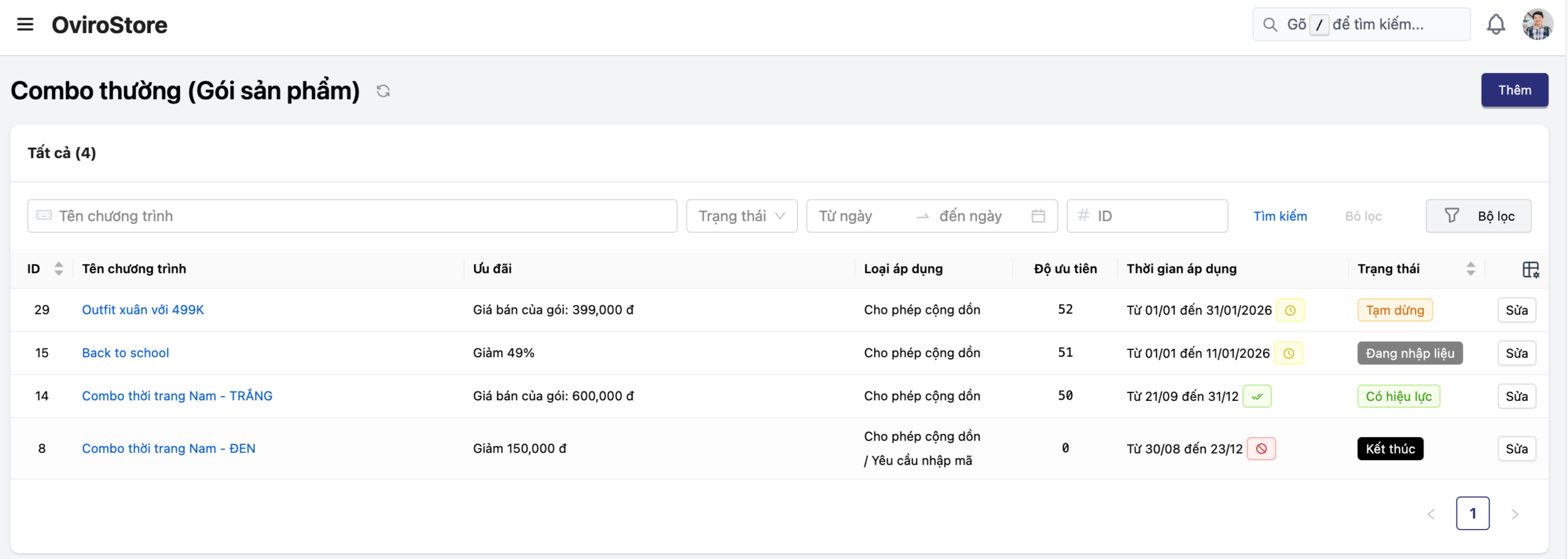
Task: Open the date range calendar icon
Action: coord(1038,216)
